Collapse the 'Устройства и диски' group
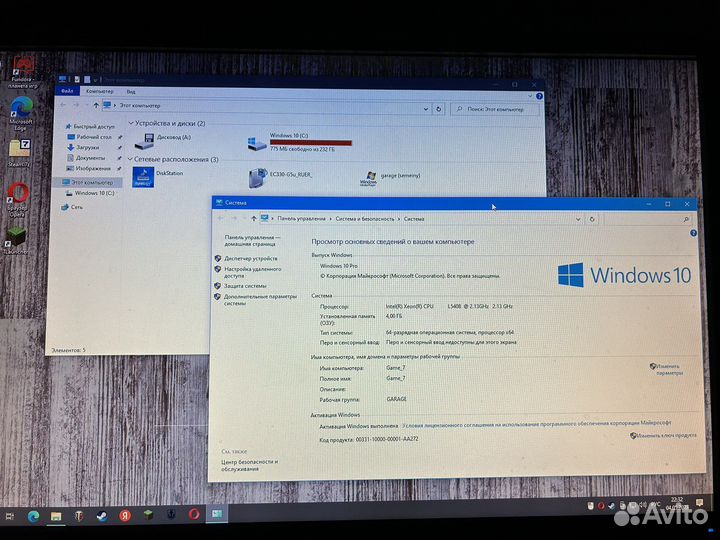Screen dimensions: 720x540 (130, 123)
